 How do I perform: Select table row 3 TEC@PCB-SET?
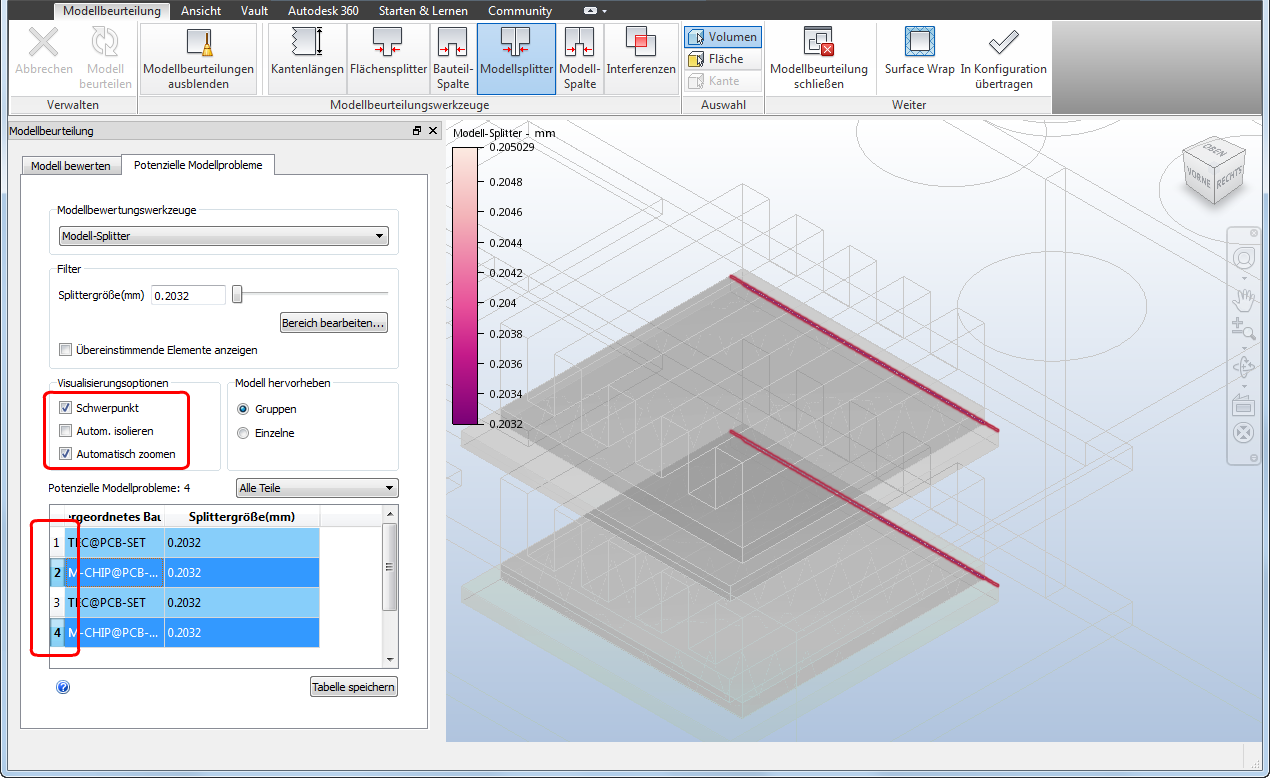click(x=185, y=602)
